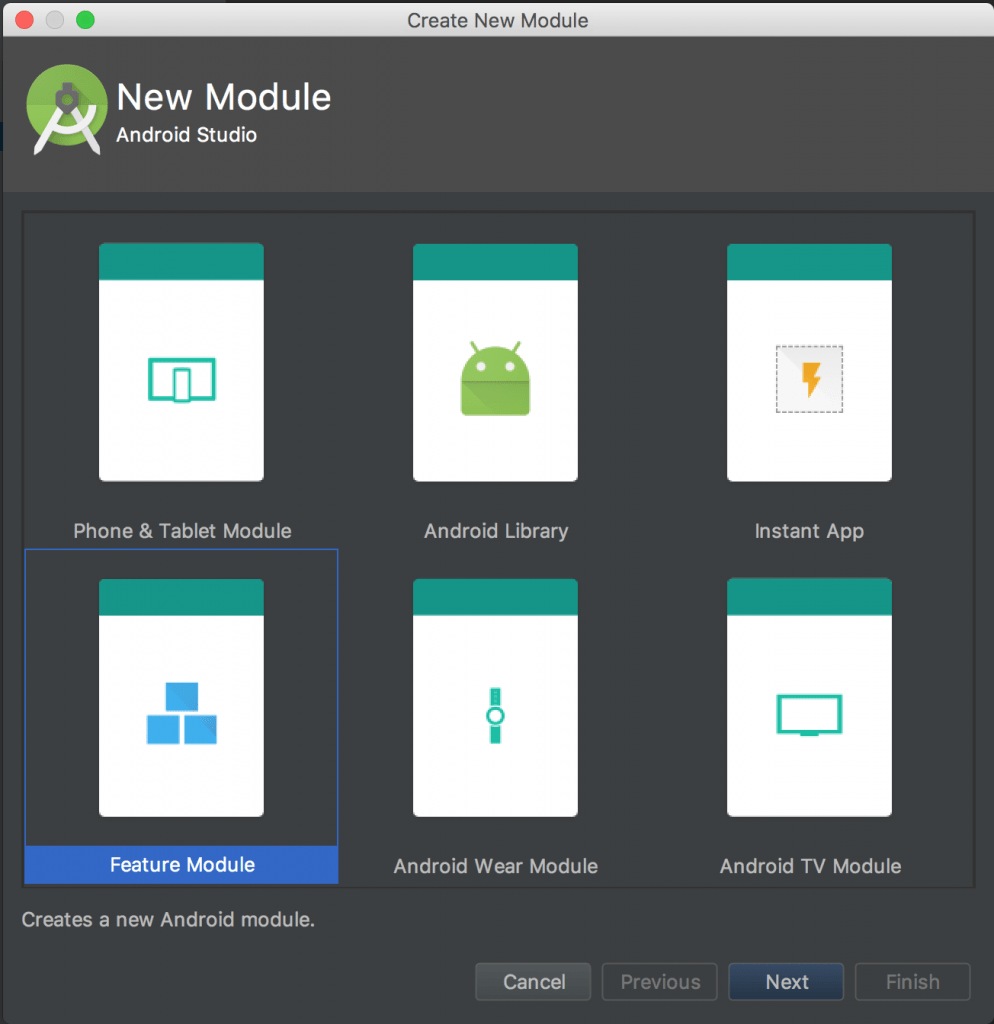Select the "Phone & Tablet Module" label
Image resolution: width=994 pixels, height=1024 pixels.
click(182, 531)
